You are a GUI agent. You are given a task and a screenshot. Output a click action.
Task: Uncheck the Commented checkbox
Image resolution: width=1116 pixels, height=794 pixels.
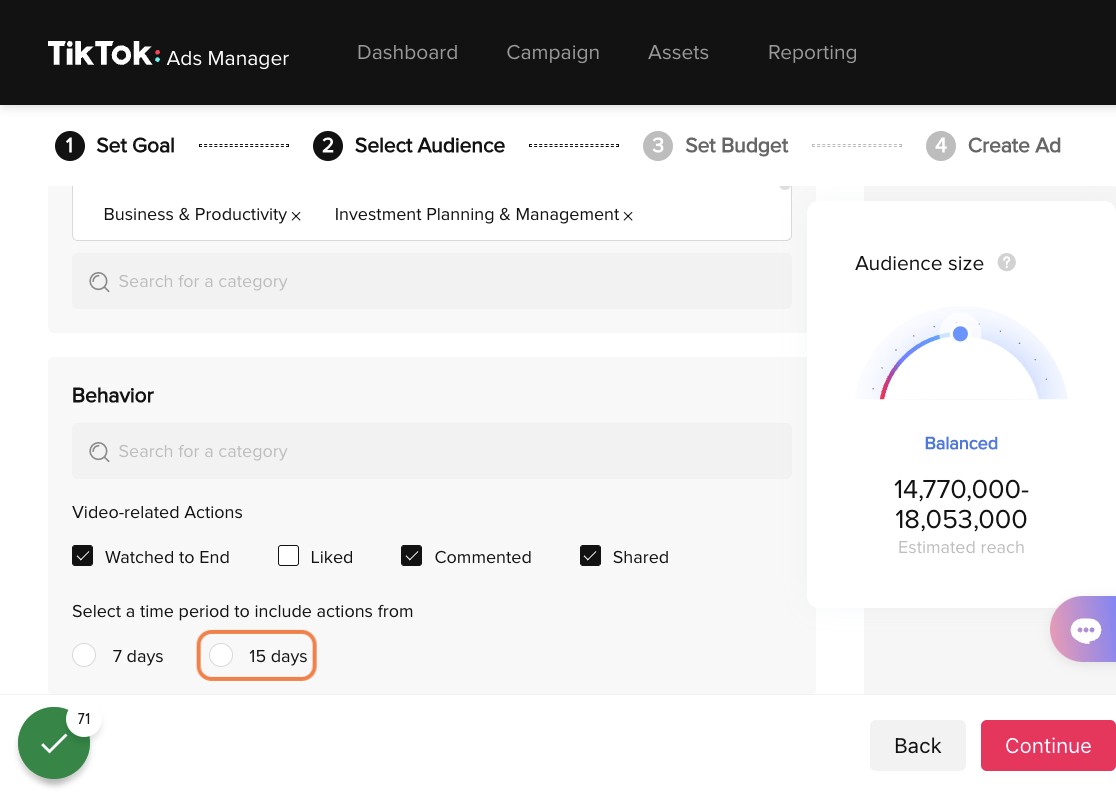(411, 556)
